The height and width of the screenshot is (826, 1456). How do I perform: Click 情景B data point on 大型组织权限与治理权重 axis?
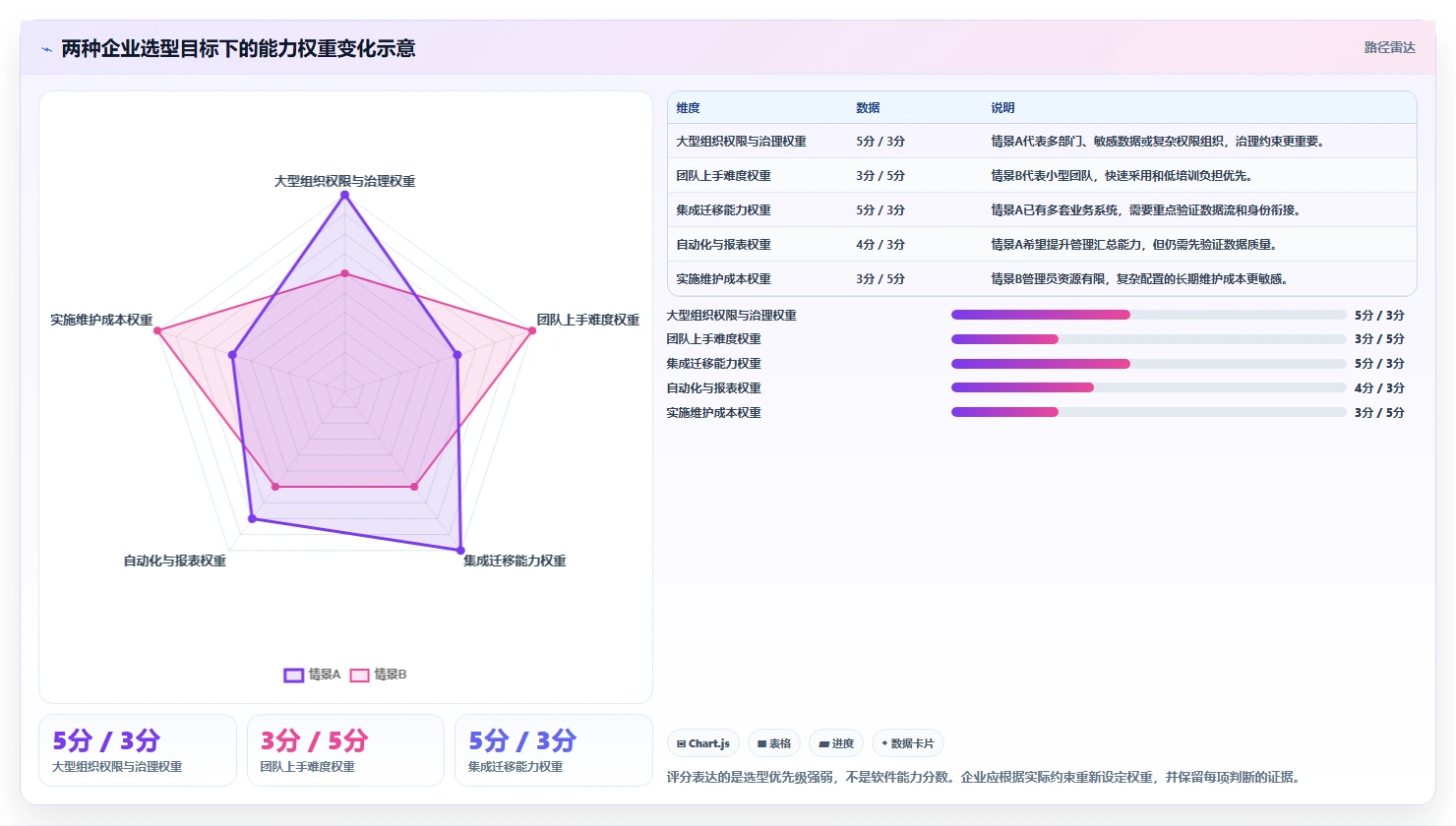pyautogui.click(x=344, y=273)
